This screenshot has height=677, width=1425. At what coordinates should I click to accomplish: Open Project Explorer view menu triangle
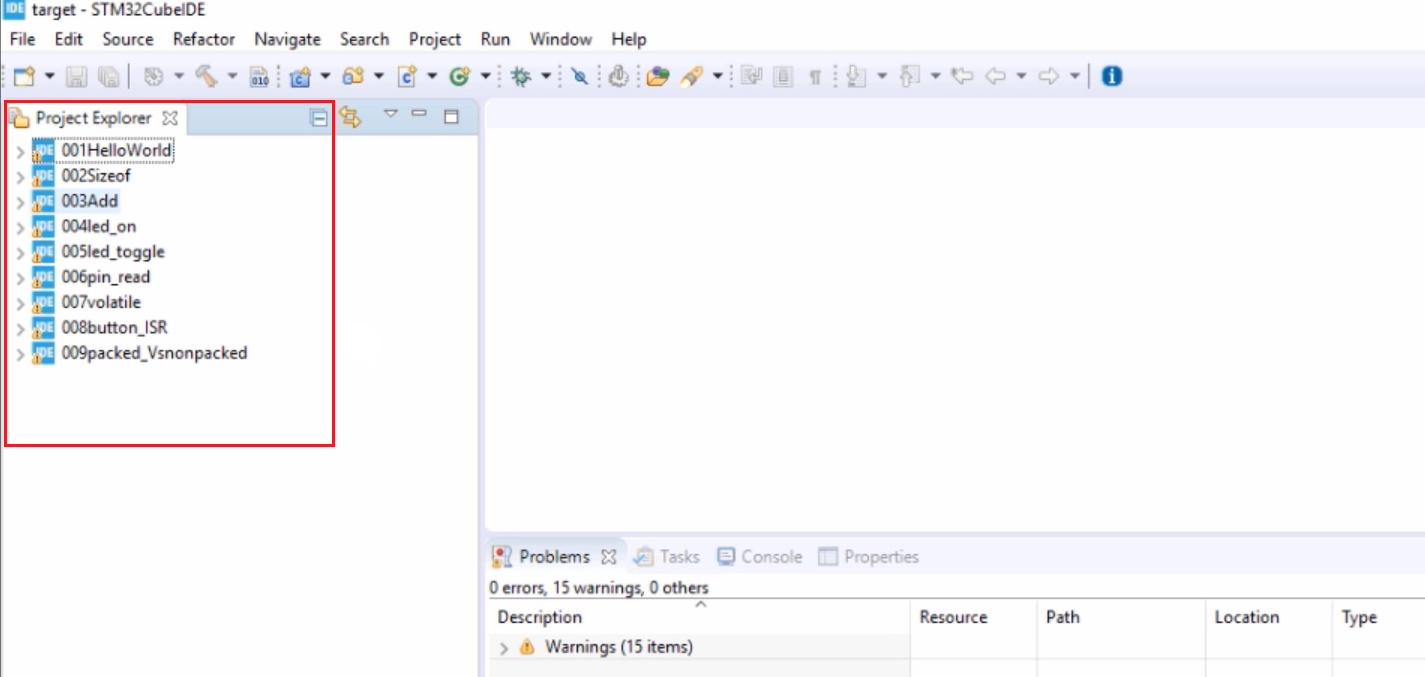391,114
